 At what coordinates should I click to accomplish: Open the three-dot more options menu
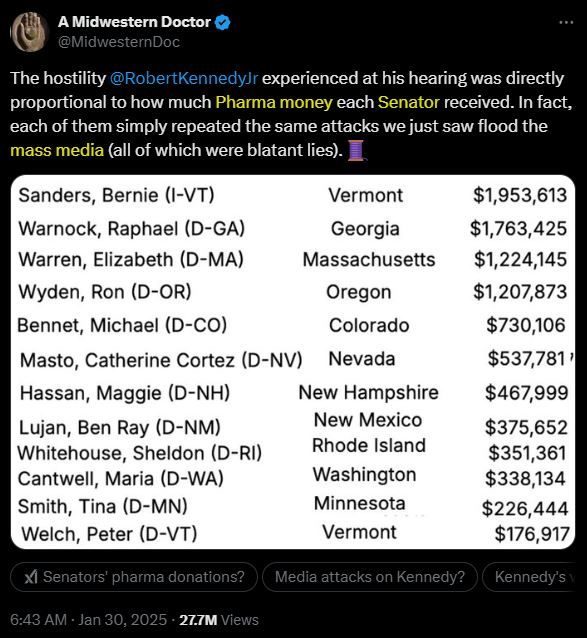[x=566, y=22]
